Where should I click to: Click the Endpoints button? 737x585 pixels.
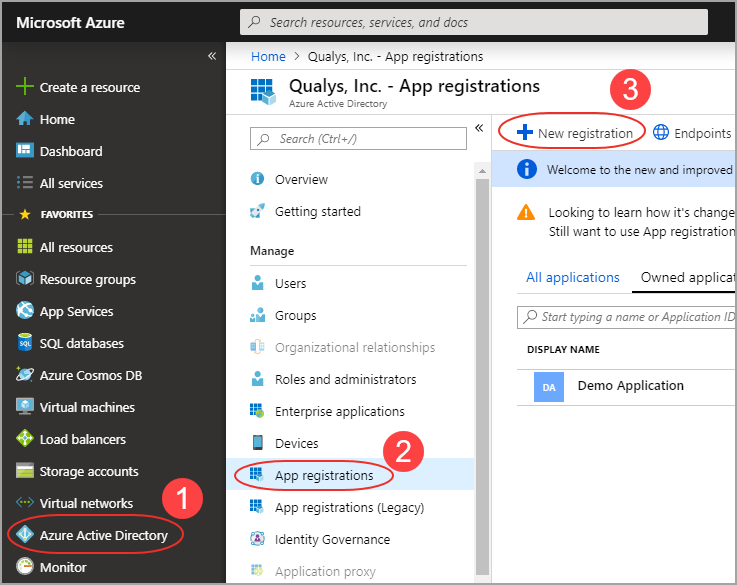click(x=692, y=133)
